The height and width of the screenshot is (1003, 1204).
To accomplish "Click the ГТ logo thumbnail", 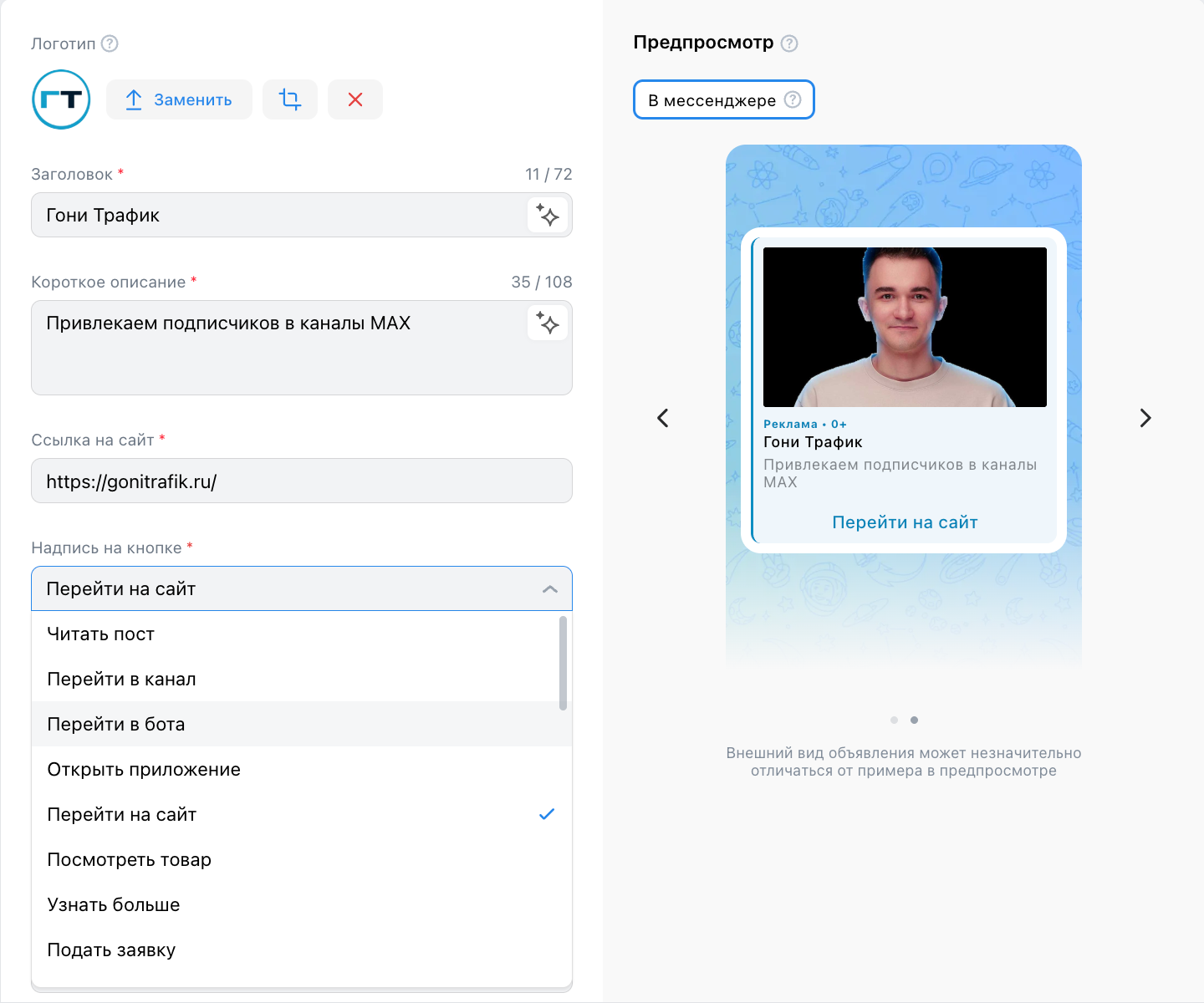I will point(61,99).
